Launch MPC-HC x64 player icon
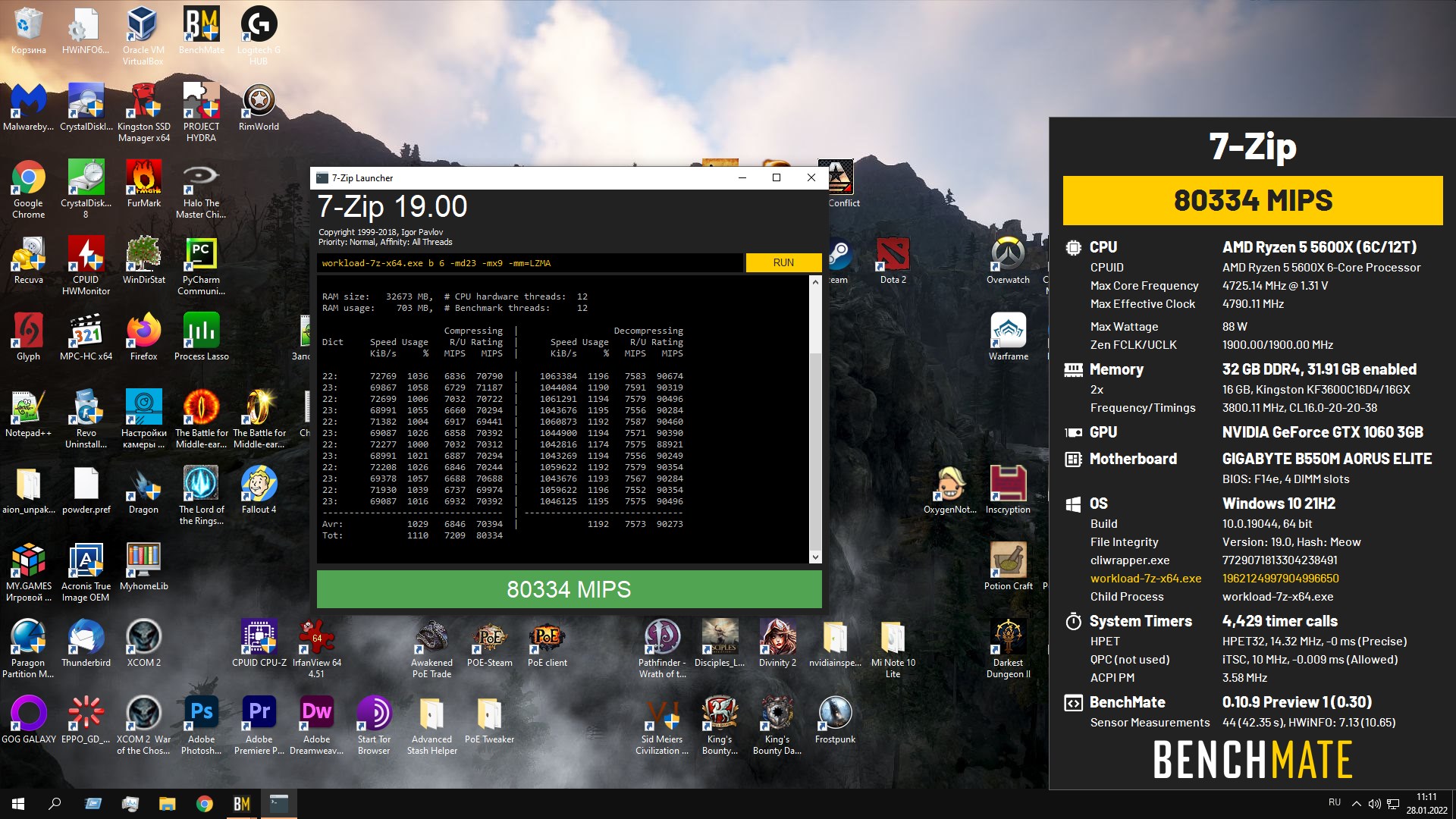Screen dimensions: 1456x819 (x=86, y=337)
